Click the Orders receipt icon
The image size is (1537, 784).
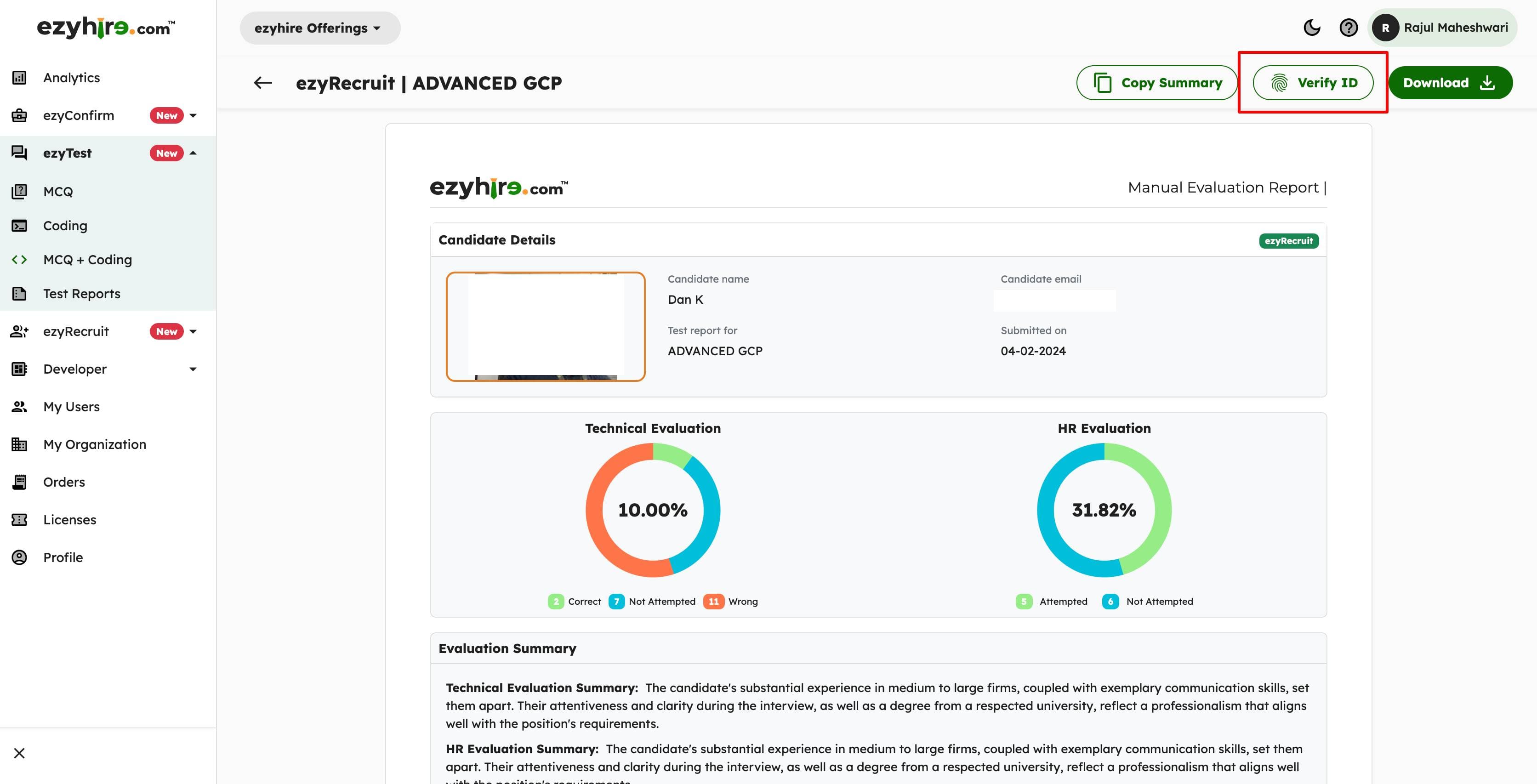tap(19, 482)
